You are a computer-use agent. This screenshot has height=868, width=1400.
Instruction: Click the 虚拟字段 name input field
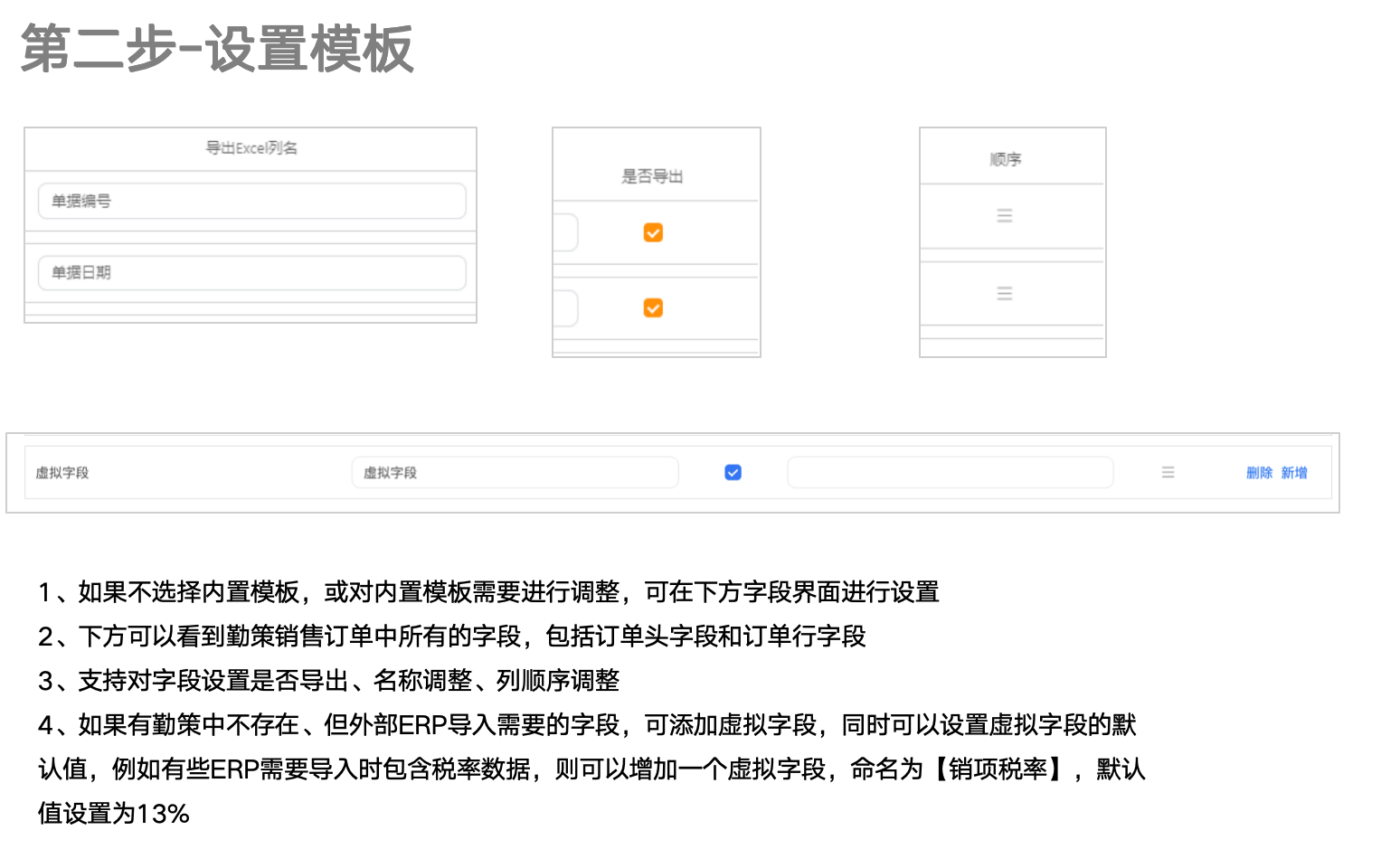click(x=515, y=472)
